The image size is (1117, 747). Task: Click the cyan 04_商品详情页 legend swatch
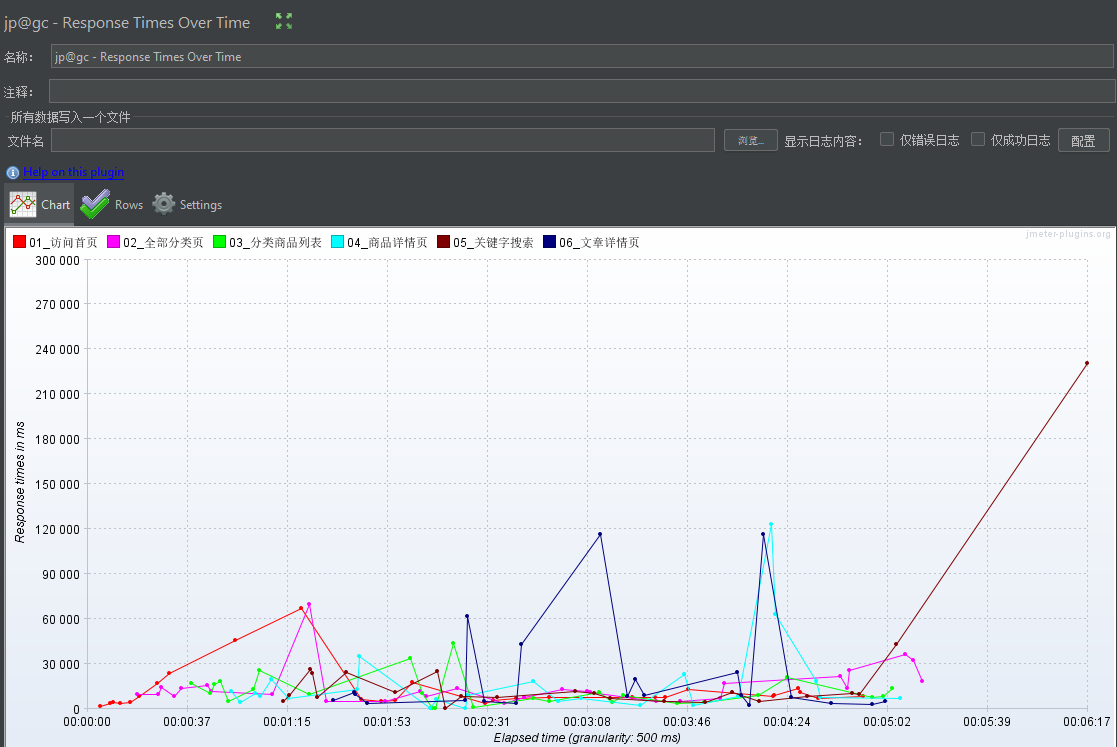click(x=338, y=242)
